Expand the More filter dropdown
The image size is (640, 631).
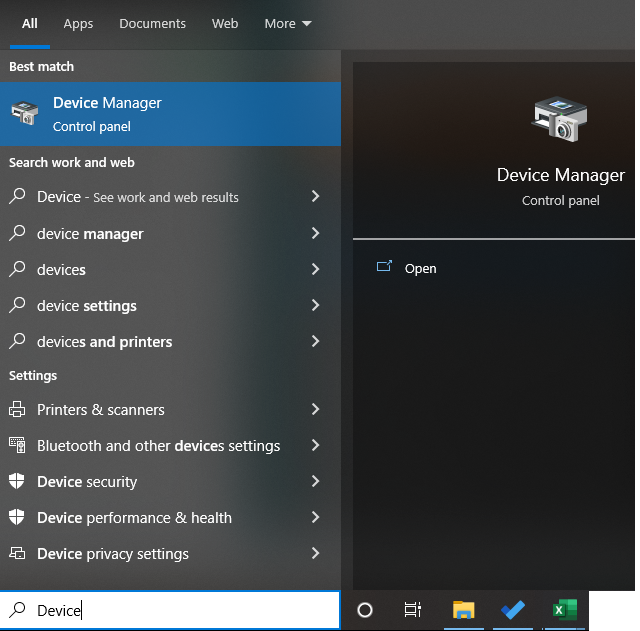coord(288,24)
